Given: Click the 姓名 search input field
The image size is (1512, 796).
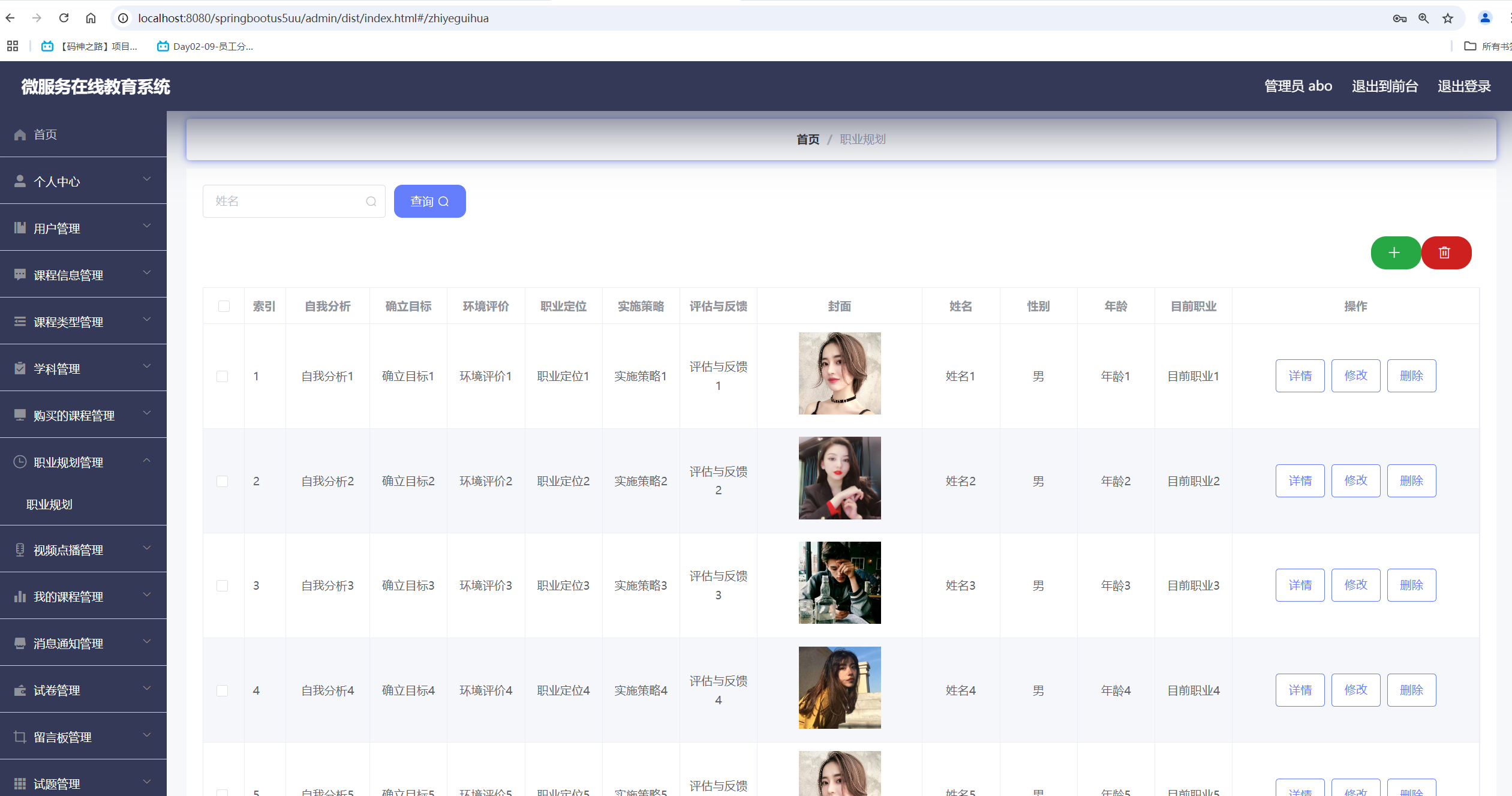Looking at the screenshot, I should click(294, 202).
